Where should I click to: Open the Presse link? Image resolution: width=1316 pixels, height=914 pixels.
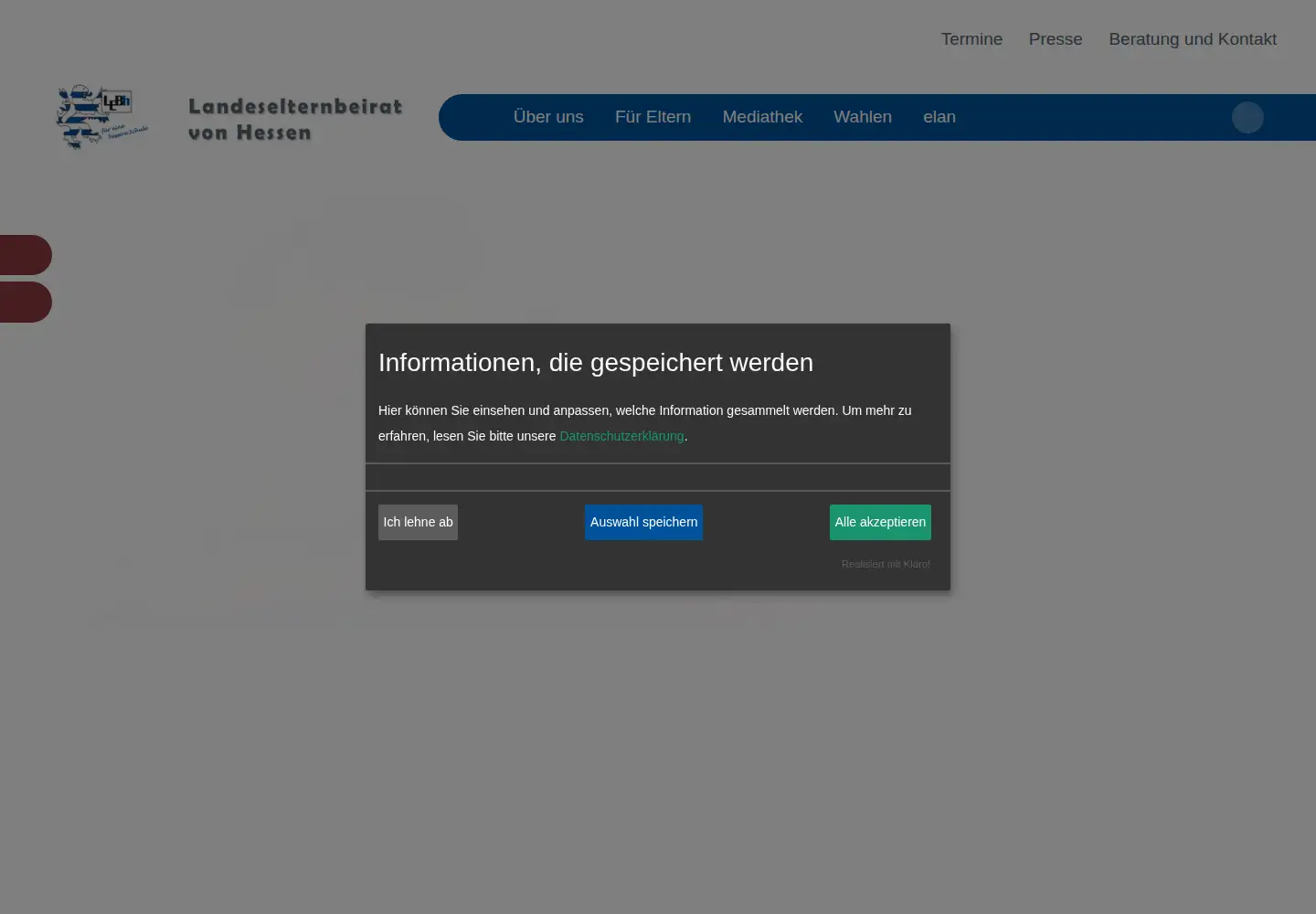[x=1056, y=39]
